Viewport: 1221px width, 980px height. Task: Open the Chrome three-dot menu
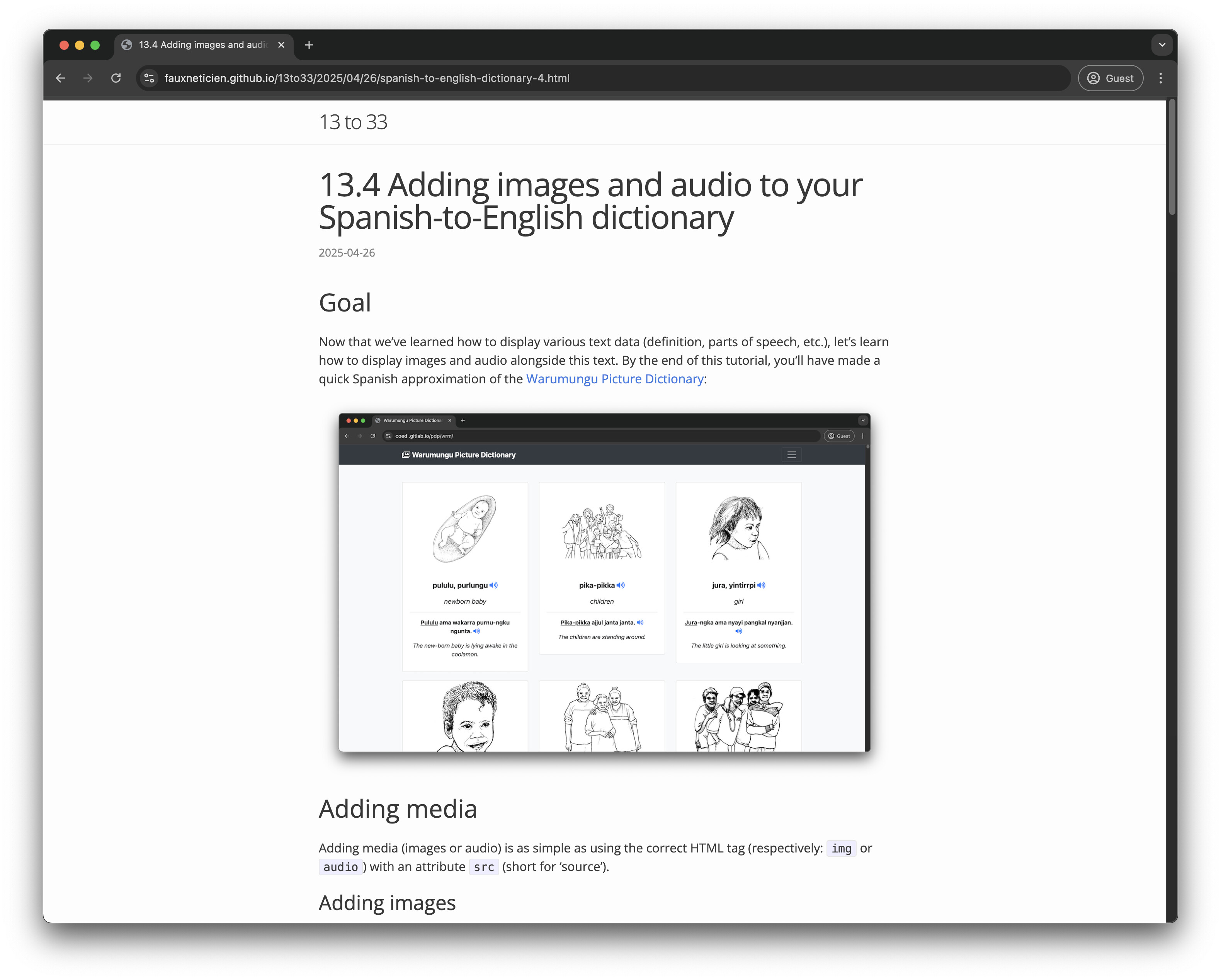pyautogui.click(x=1160, y=78)
